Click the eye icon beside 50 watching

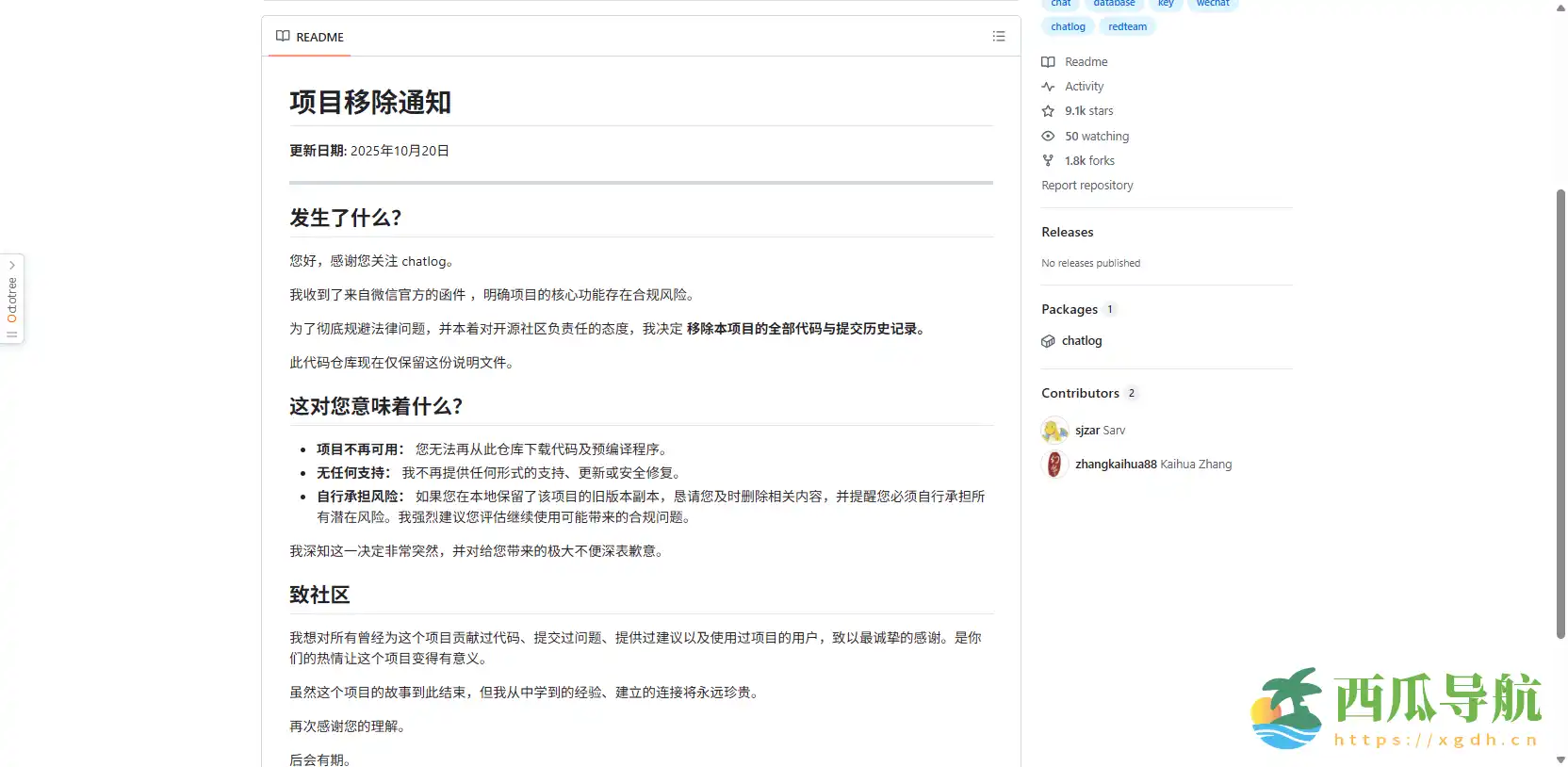click(x=1048, y=137)
